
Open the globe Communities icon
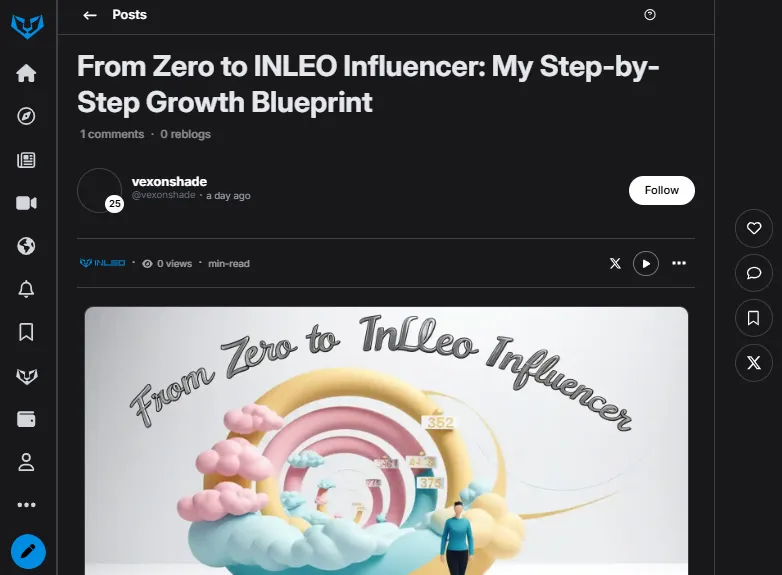tap(26, 246)
